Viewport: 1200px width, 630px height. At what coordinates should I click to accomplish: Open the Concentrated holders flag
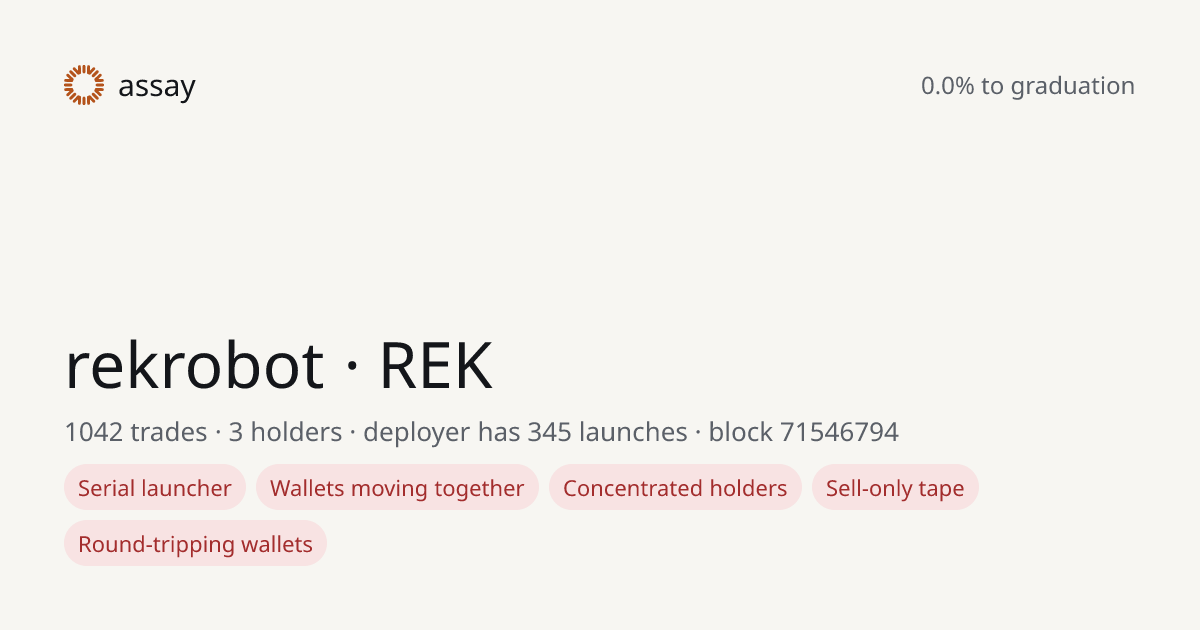pyautogui.click(x=675, y=488)
